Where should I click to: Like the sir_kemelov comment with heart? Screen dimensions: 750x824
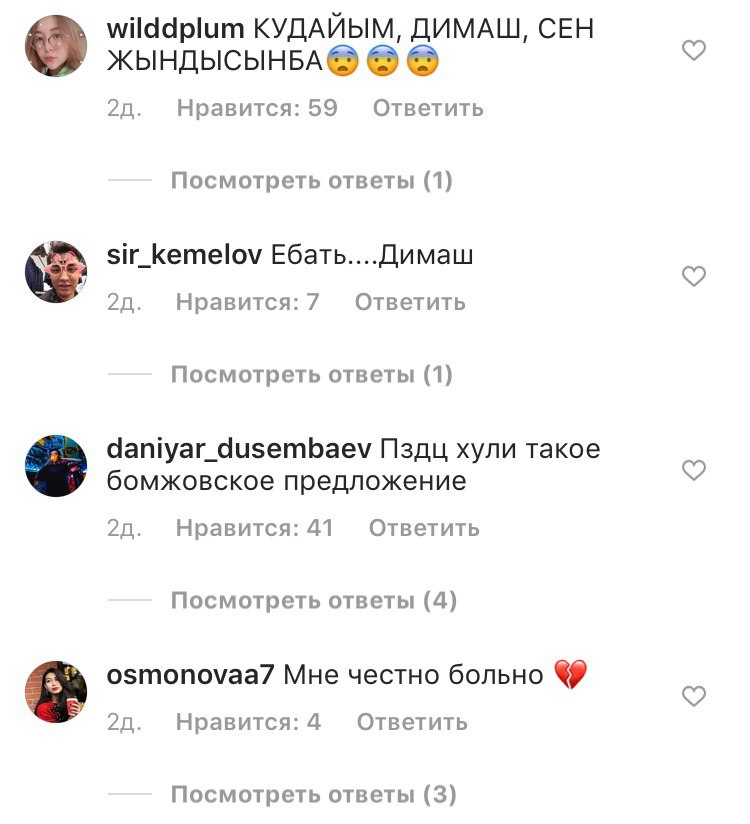pos(694,276)
